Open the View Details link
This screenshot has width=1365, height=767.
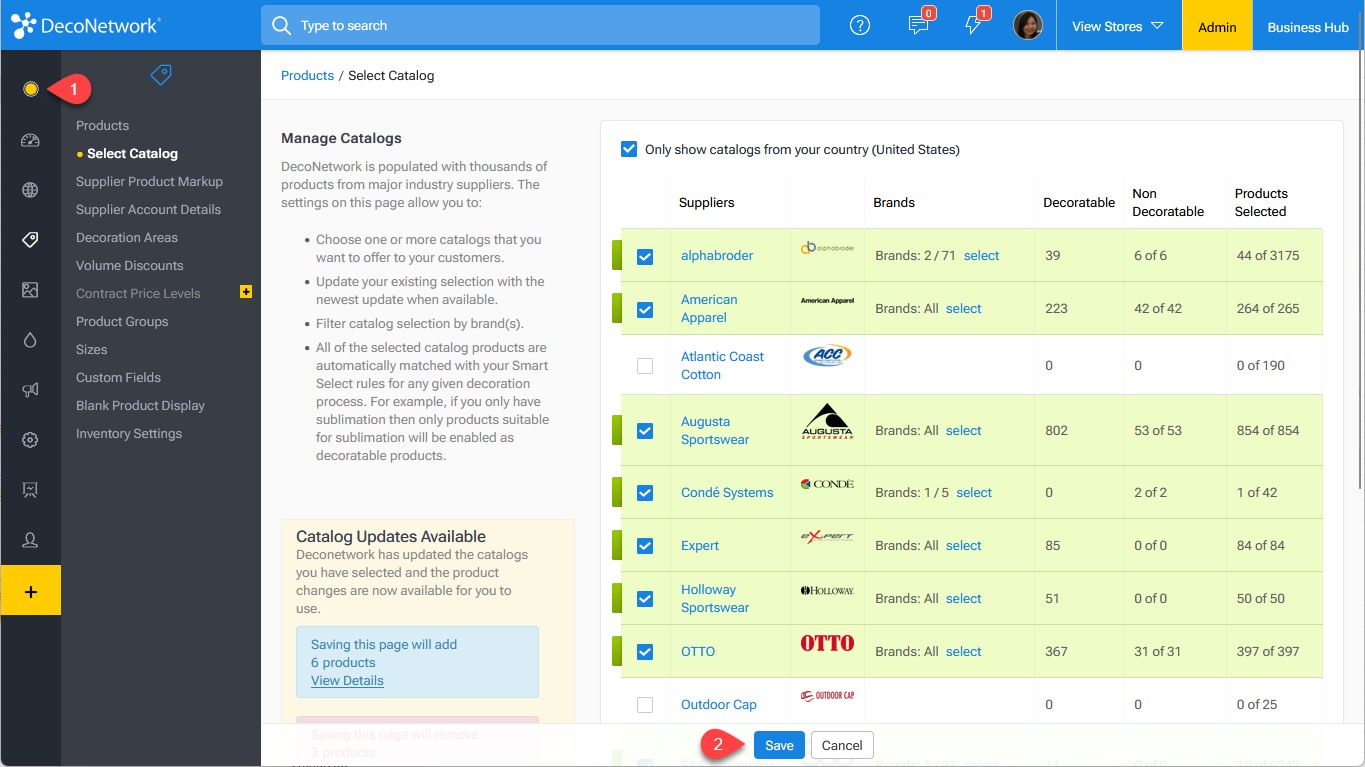347,680
